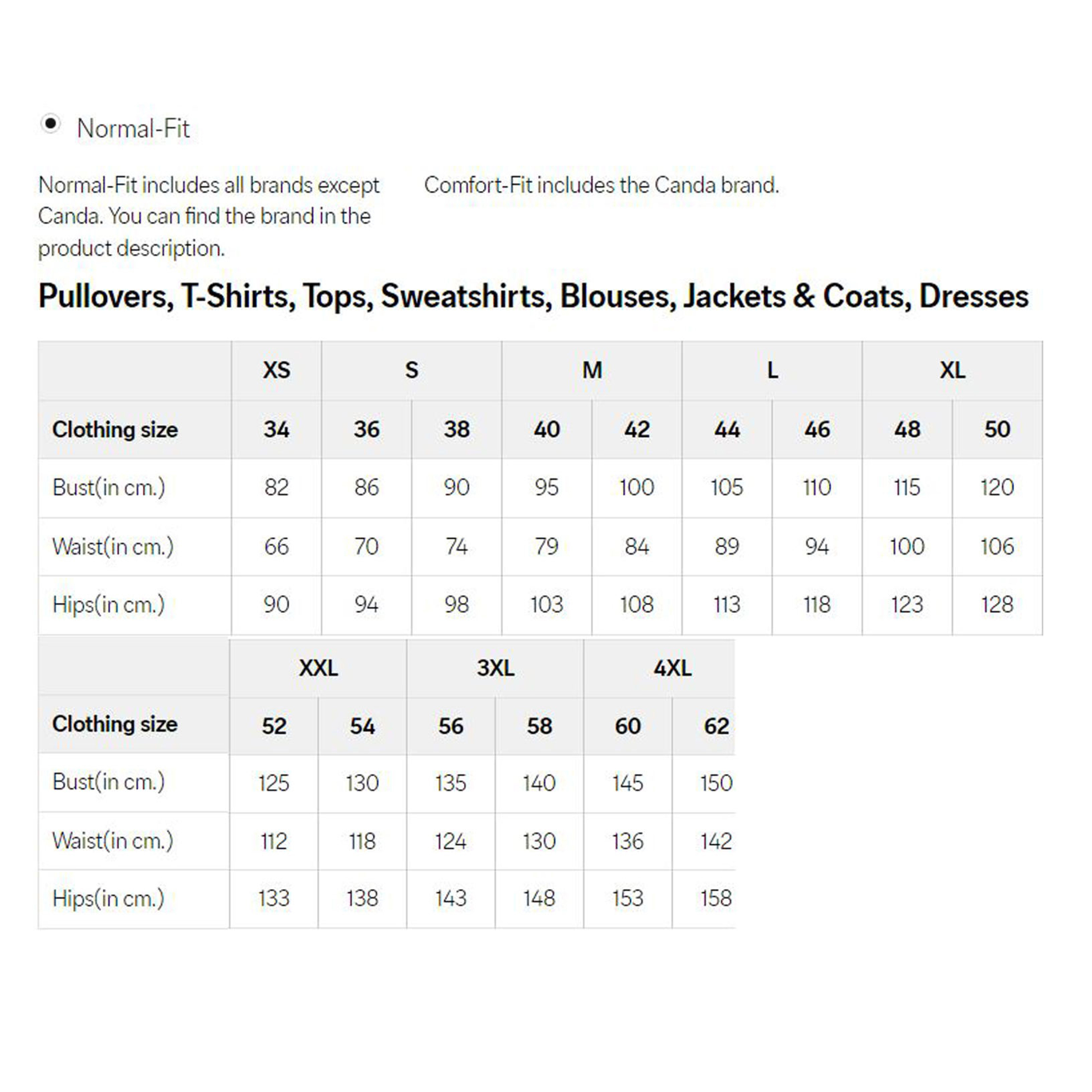Click the waist value 106 cell

[x=997, y=546]
